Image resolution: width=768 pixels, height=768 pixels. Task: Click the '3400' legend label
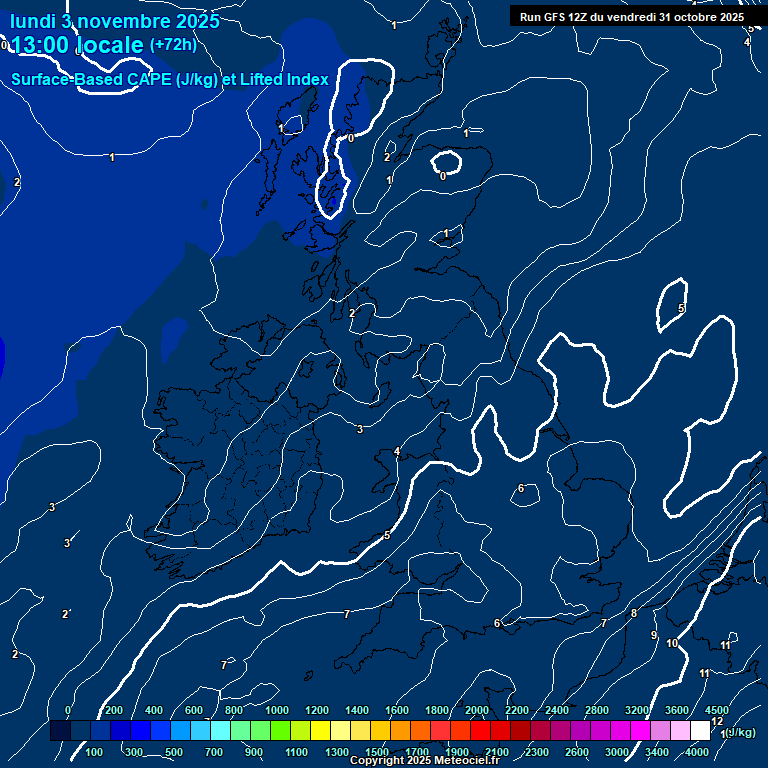click(657, 752)
